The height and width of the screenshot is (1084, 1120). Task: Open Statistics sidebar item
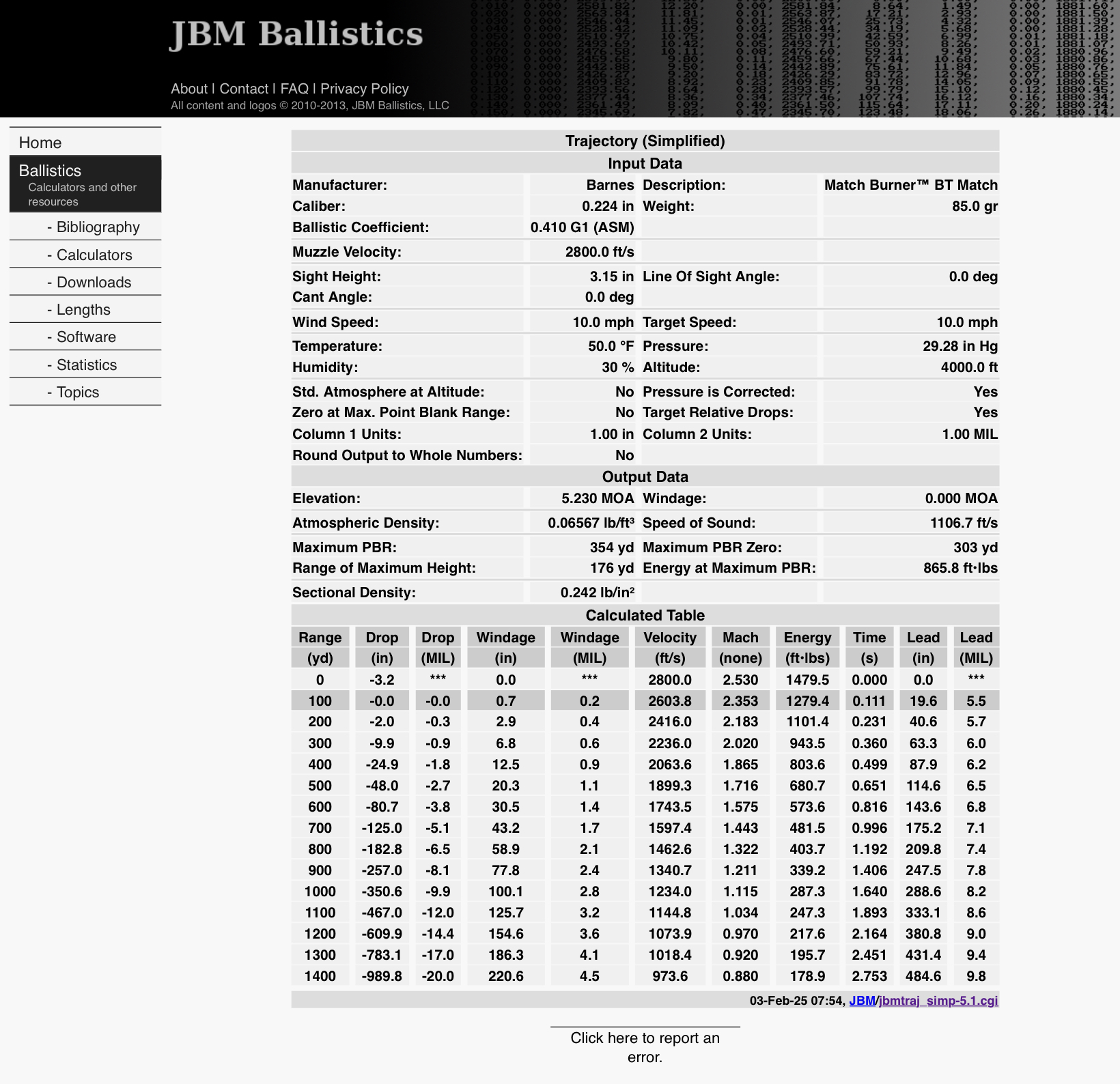click(85, 365)
